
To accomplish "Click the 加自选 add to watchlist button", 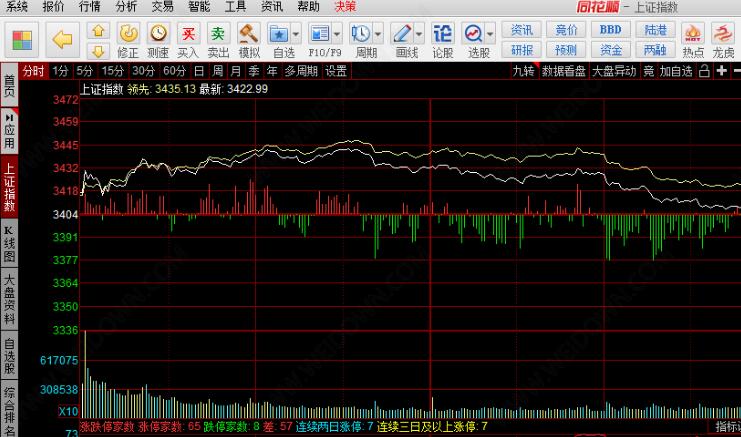I will [676, 71].
